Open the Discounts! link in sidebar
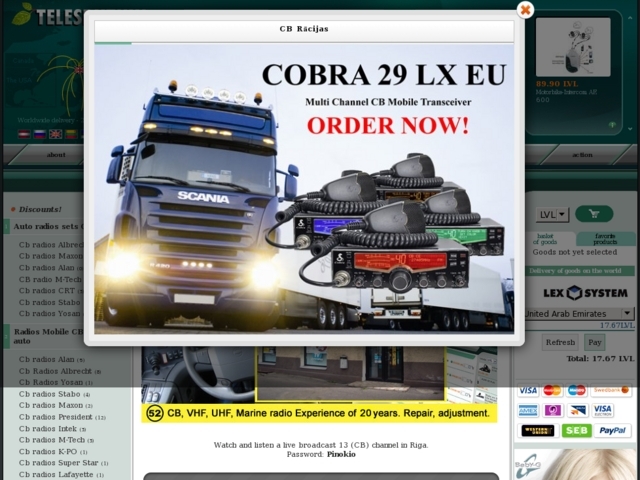This screenshot has width=640, height=480. pos(40,209)
